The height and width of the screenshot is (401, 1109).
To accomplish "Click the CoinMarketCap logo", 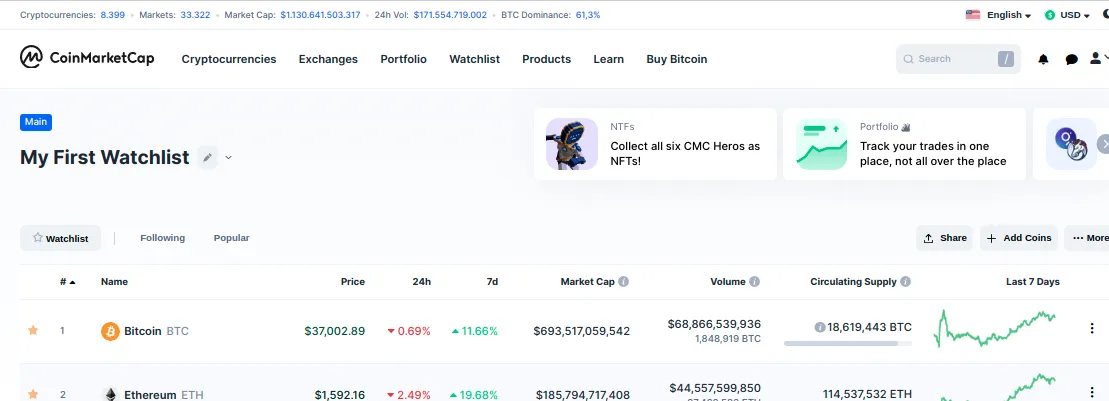I will point(87,58).
